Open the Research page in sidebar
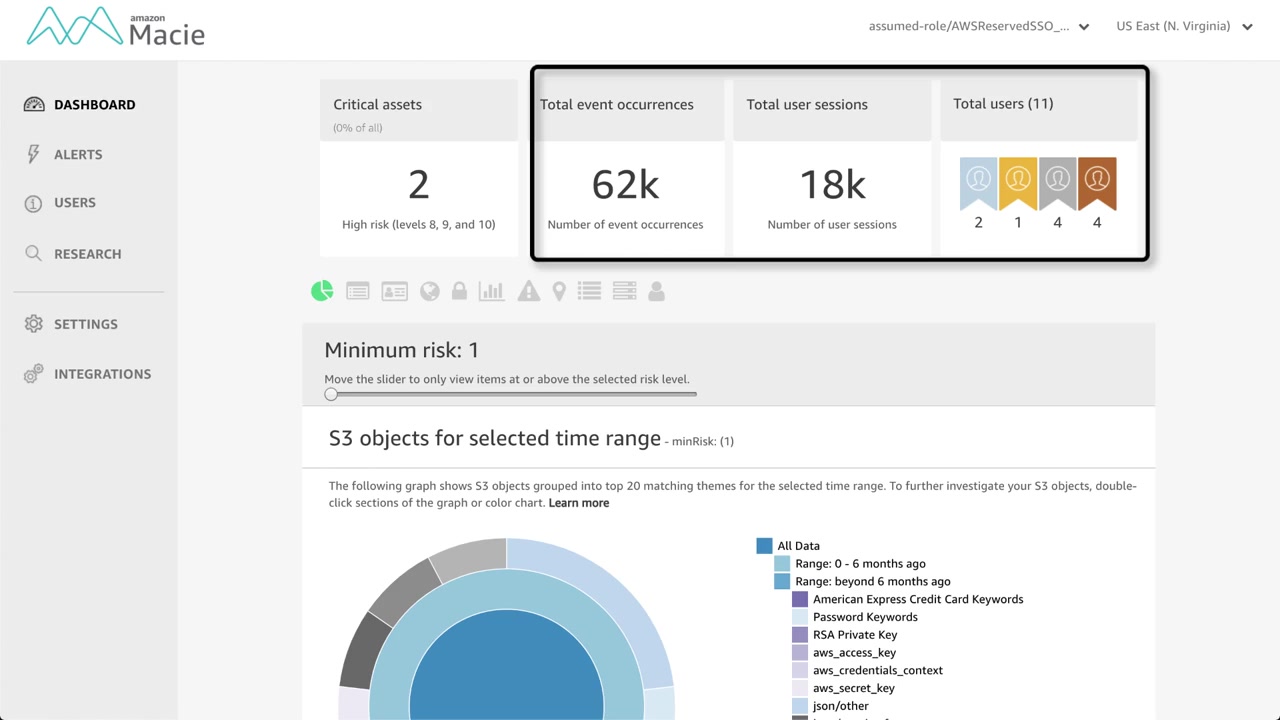1280x720 pixels. coord(87,254)
